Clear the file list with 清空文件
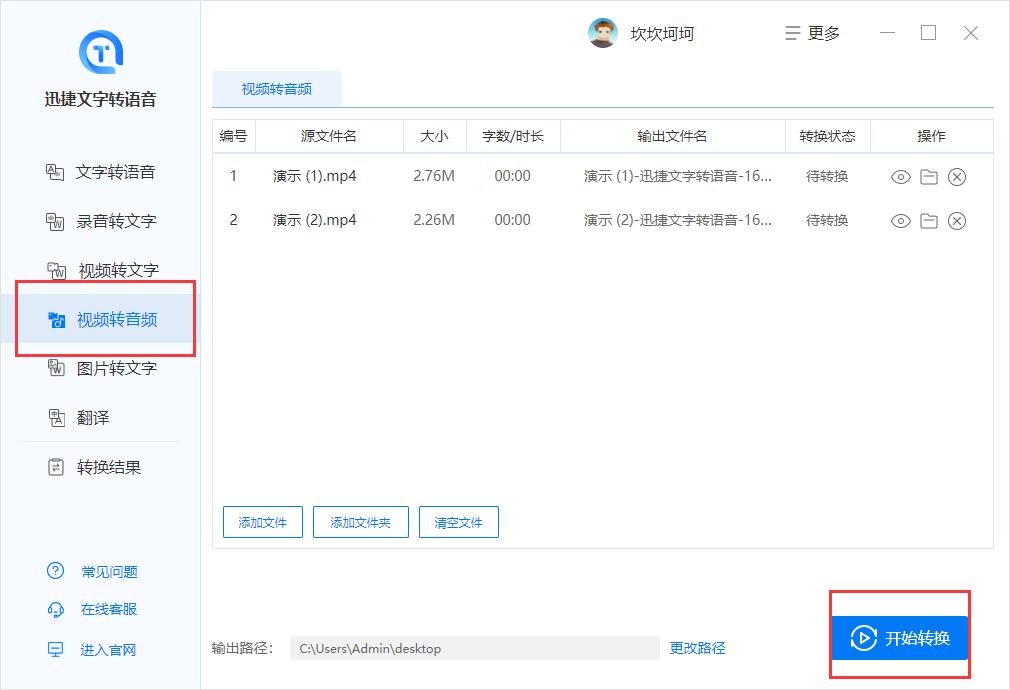Screen dimensions: 1010x690 pos(458,521)
